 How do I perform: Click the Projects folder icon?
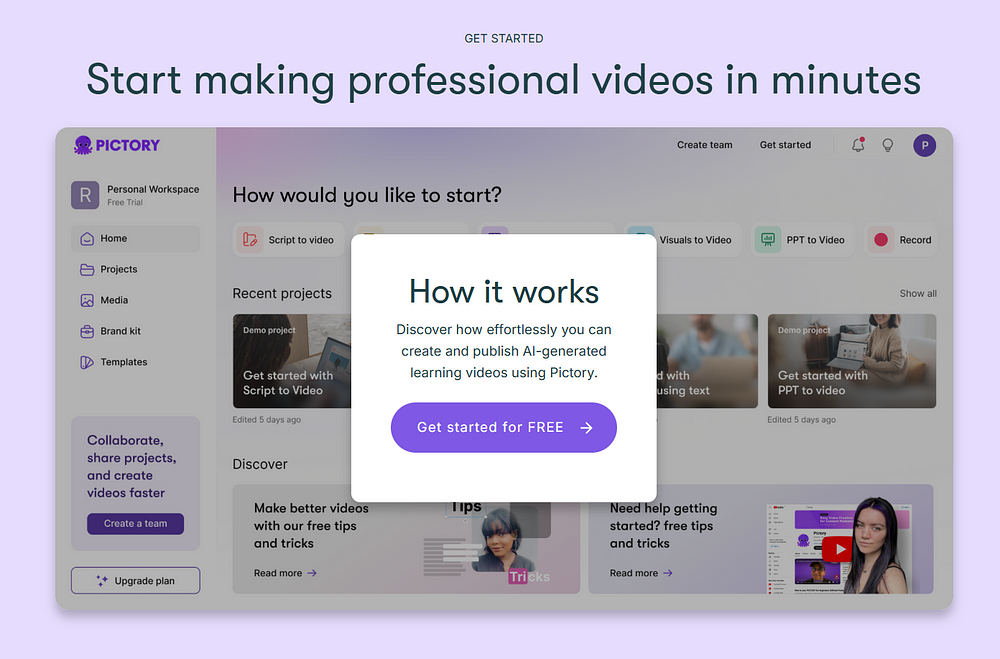pos(87,269)
